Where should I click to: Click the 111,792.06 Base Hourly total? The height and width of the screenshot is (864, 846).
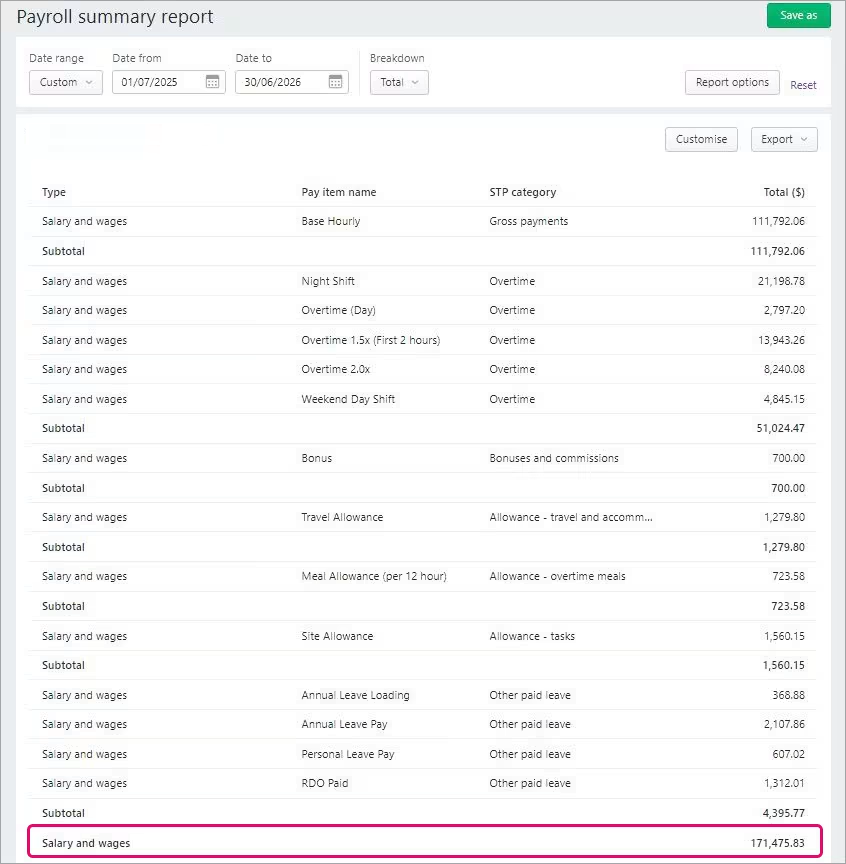point(778,222)
